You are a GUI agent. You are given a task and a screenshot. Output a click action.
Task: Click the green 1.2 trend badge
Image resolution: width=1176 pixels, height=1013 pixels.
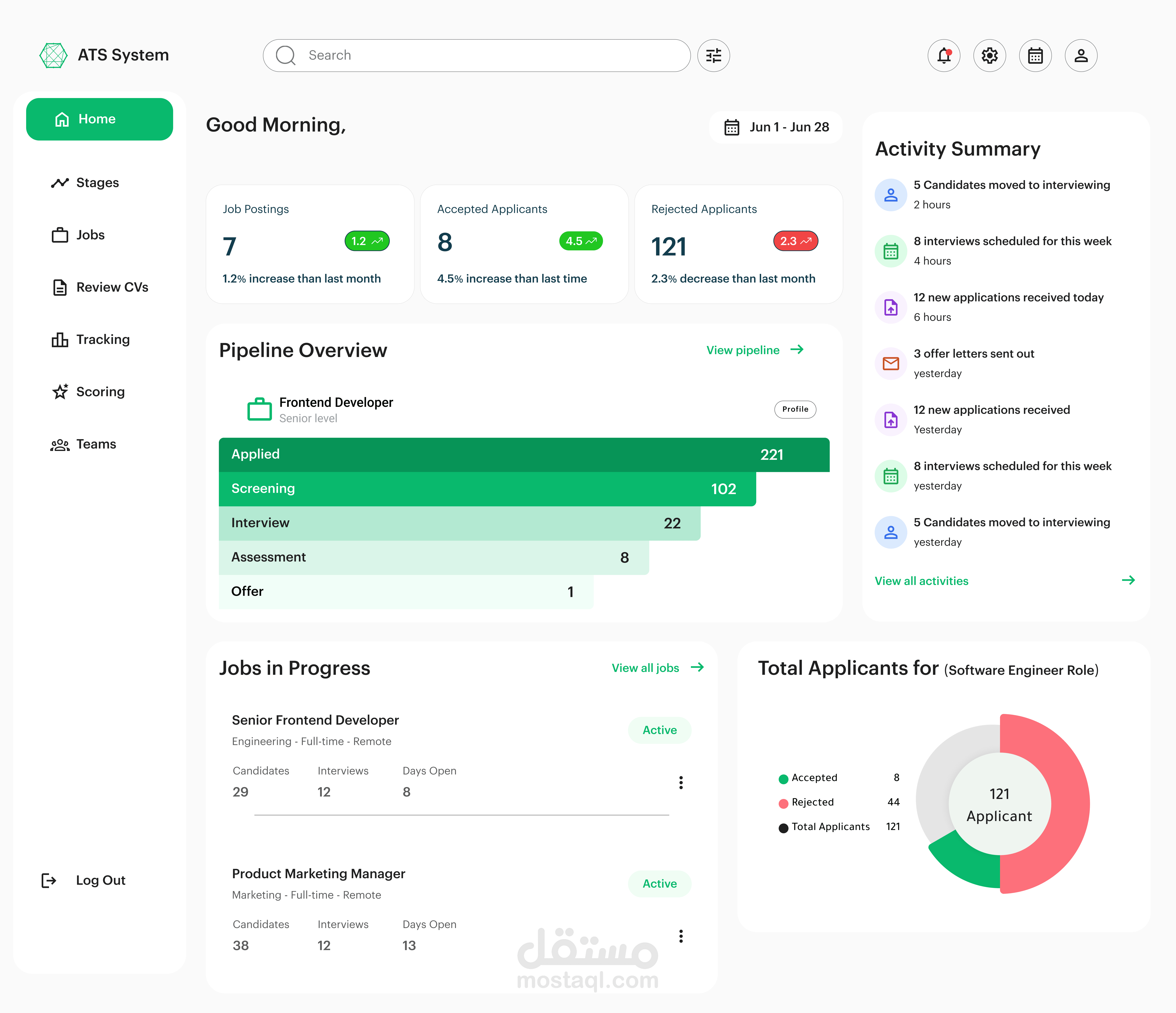pos(367,241)
